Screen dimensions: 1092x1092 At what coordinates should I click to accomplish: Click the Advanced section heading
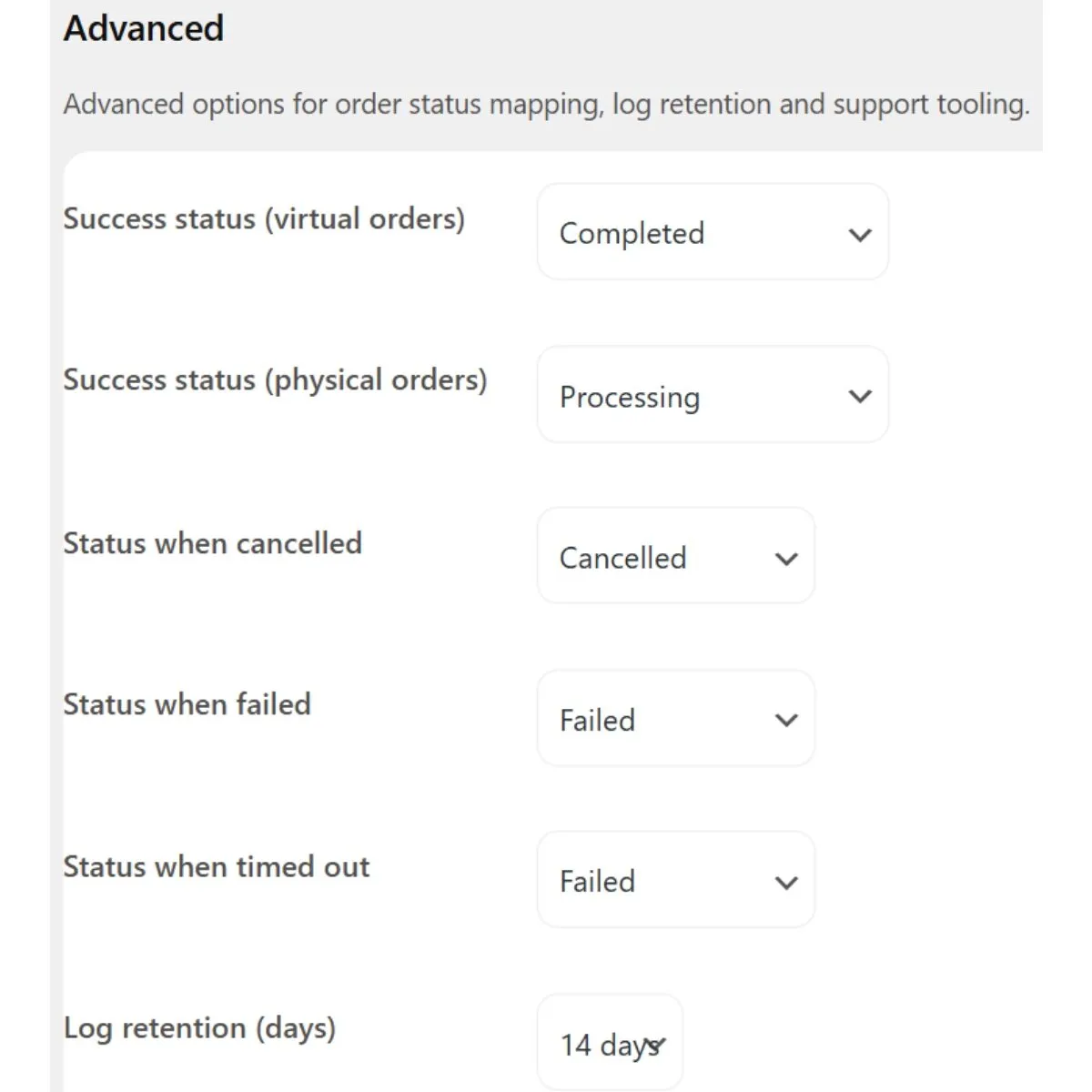(x=144, y=28)
